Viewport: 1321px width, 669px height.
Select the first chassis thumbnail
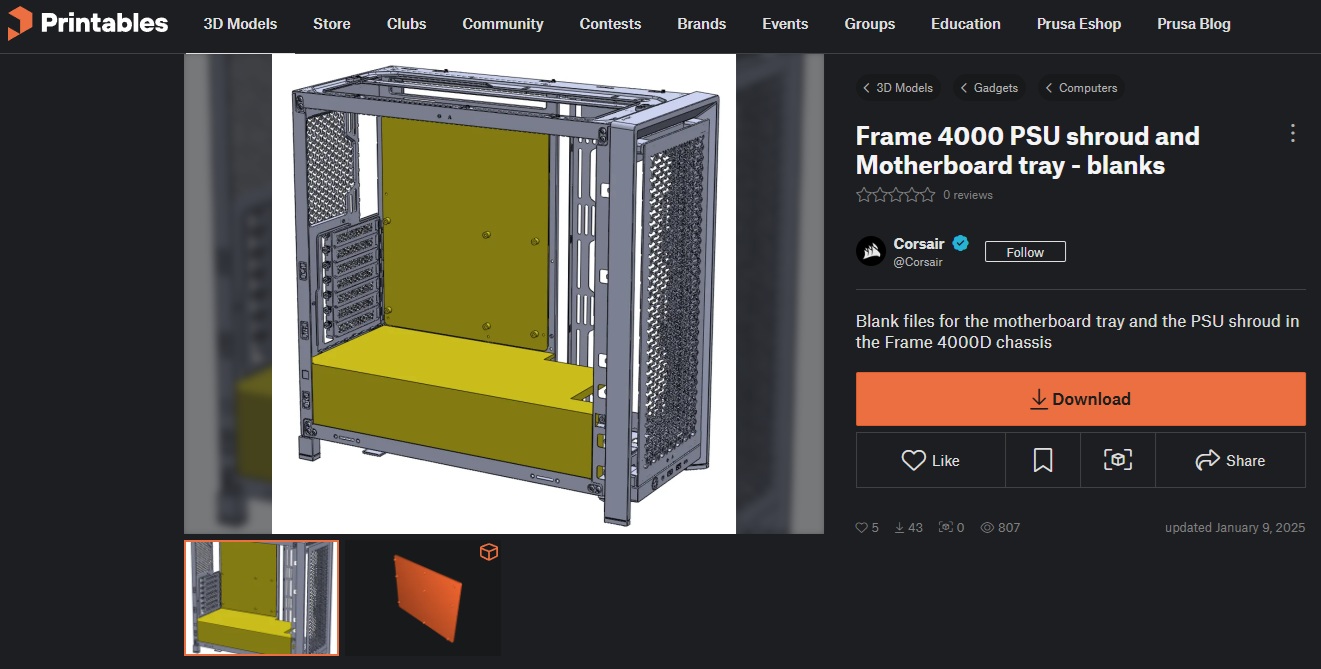point(262,598)
